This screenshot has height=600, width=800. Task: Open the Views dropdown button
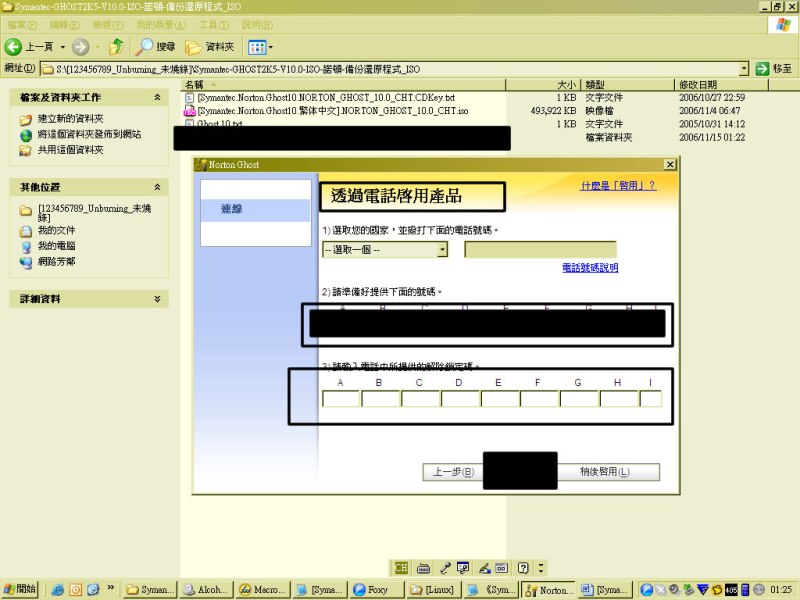tap(260, 47)
